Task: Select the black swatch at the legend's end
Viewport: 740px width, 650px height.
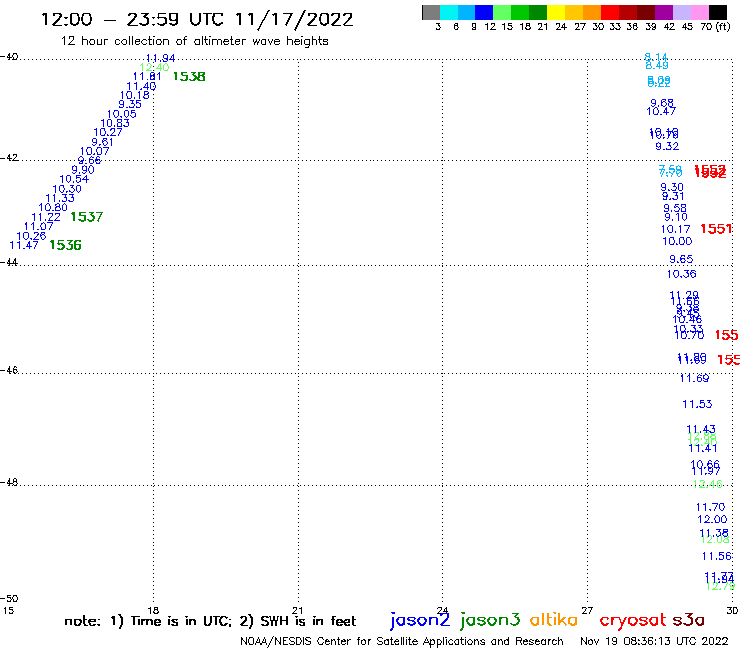Action: [x=717, y=12]
